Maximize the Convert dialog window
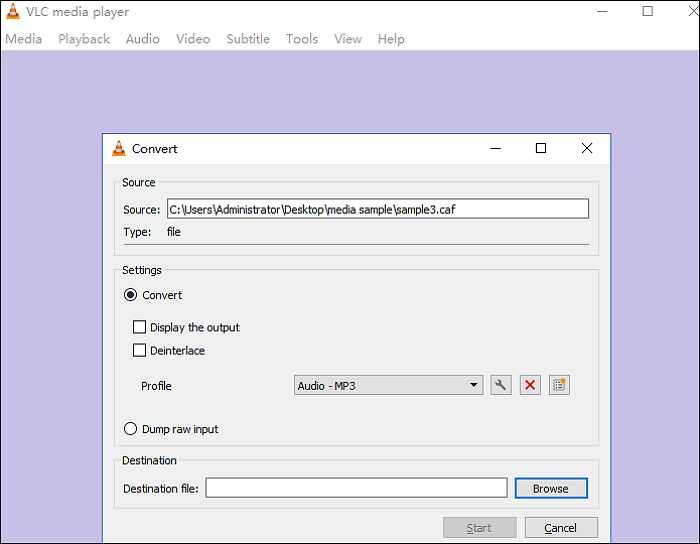Screen dimensions: 700x544 point(540,148)
